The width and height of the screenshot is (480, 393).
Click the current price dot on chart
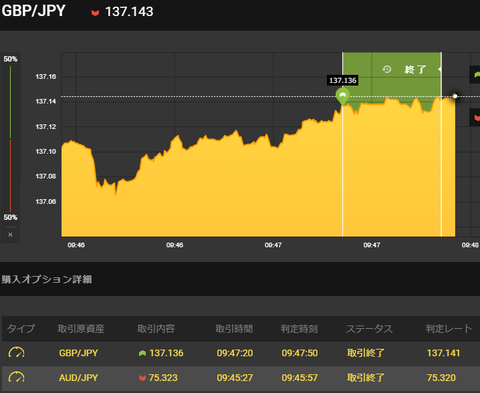(x=455, y=96)
